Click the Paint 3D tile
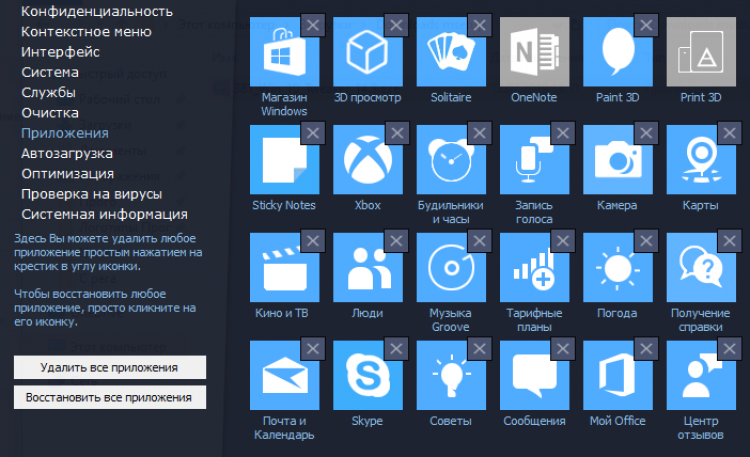Viewport: 750px width, 457px height. tap(618, 52)
